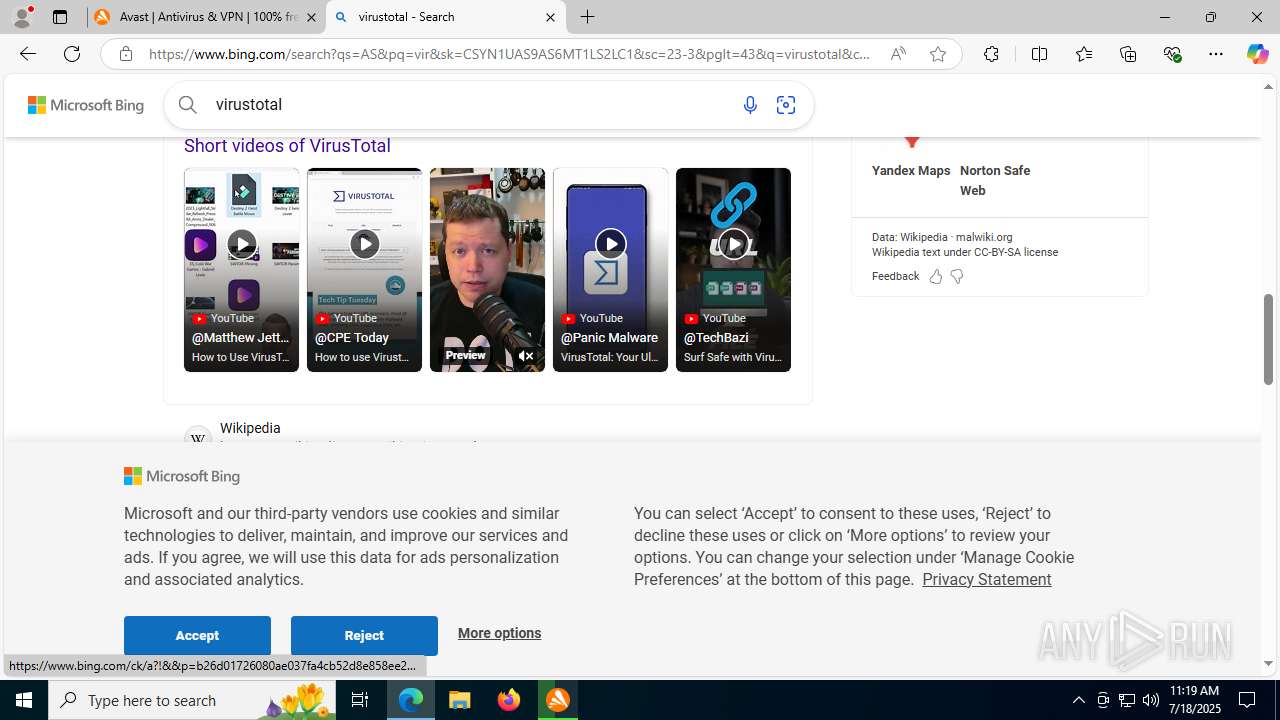Show hidden system tray icons

pyautogui.click(x=1078, y=700)
